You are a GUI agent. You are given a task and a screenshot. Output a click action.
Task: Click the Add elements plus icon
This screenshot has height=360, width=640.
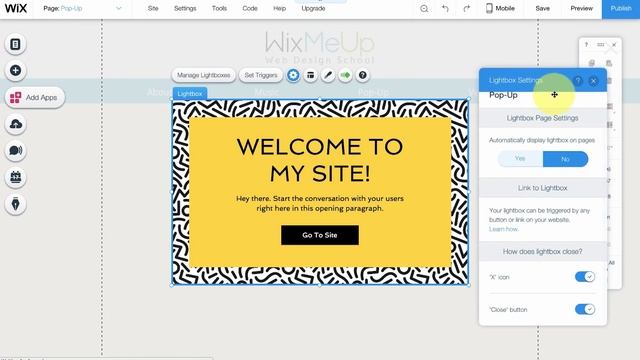(x=16, y=71)
